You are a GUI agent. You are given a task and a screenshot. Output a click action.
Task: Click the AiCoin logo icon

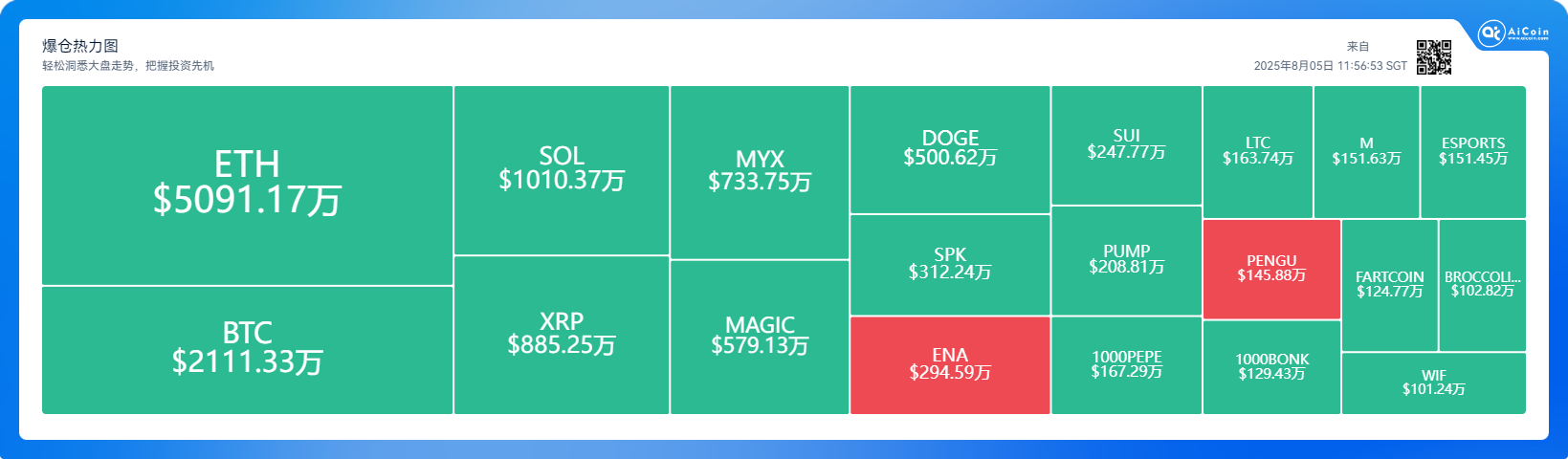pyautogui.click(x=1491, y=33)
